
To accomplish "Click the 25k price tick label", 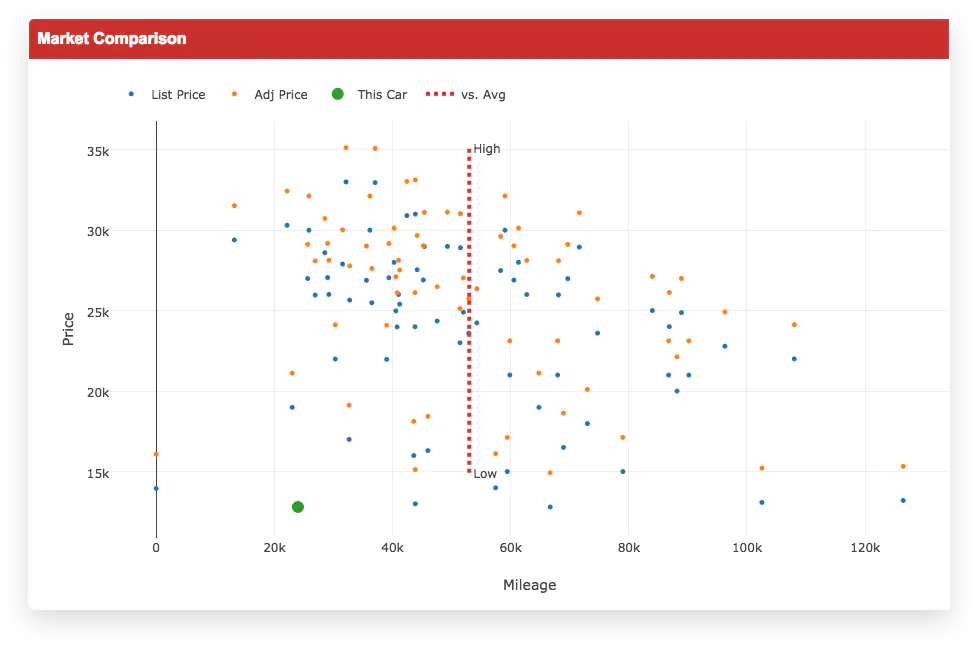I will pos(98,312).
